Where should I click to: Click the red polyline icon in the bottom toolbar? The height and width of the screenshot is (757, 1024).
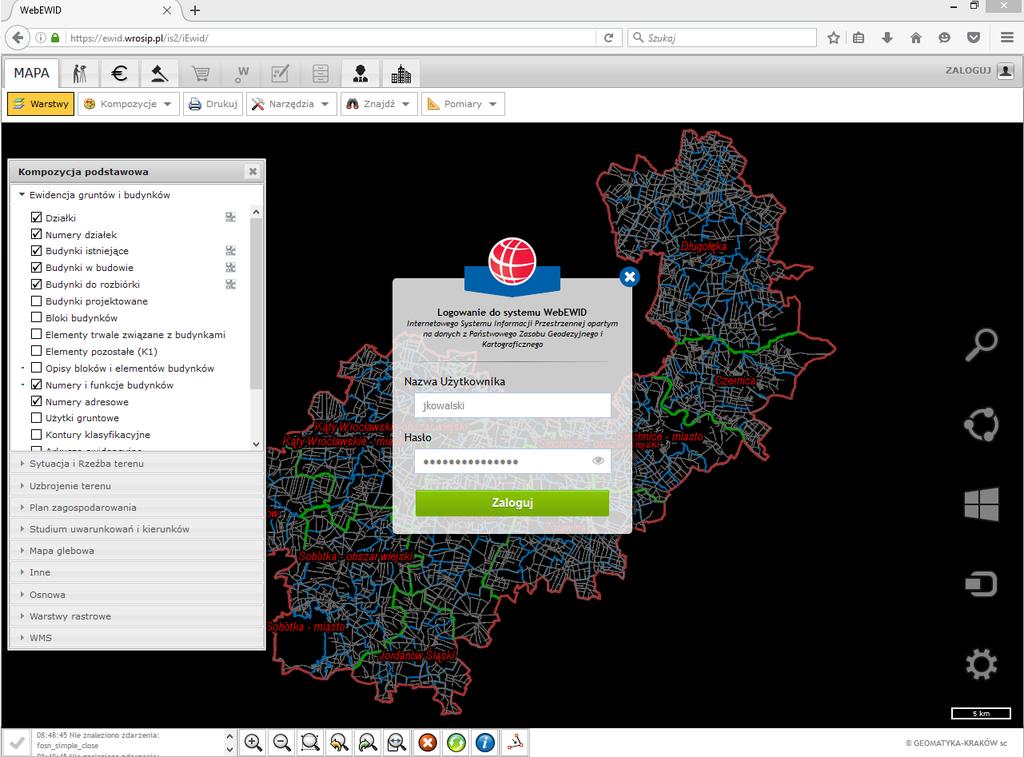tap(516, 743)
